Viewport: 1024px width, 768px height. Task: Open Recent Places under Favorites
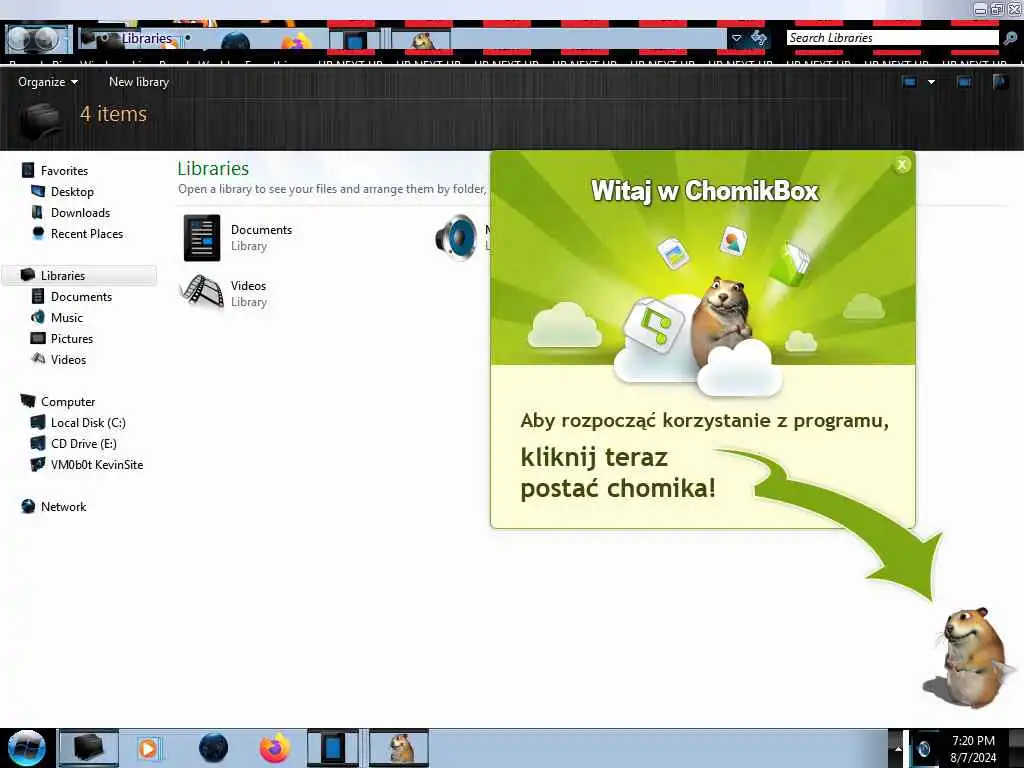87,233
